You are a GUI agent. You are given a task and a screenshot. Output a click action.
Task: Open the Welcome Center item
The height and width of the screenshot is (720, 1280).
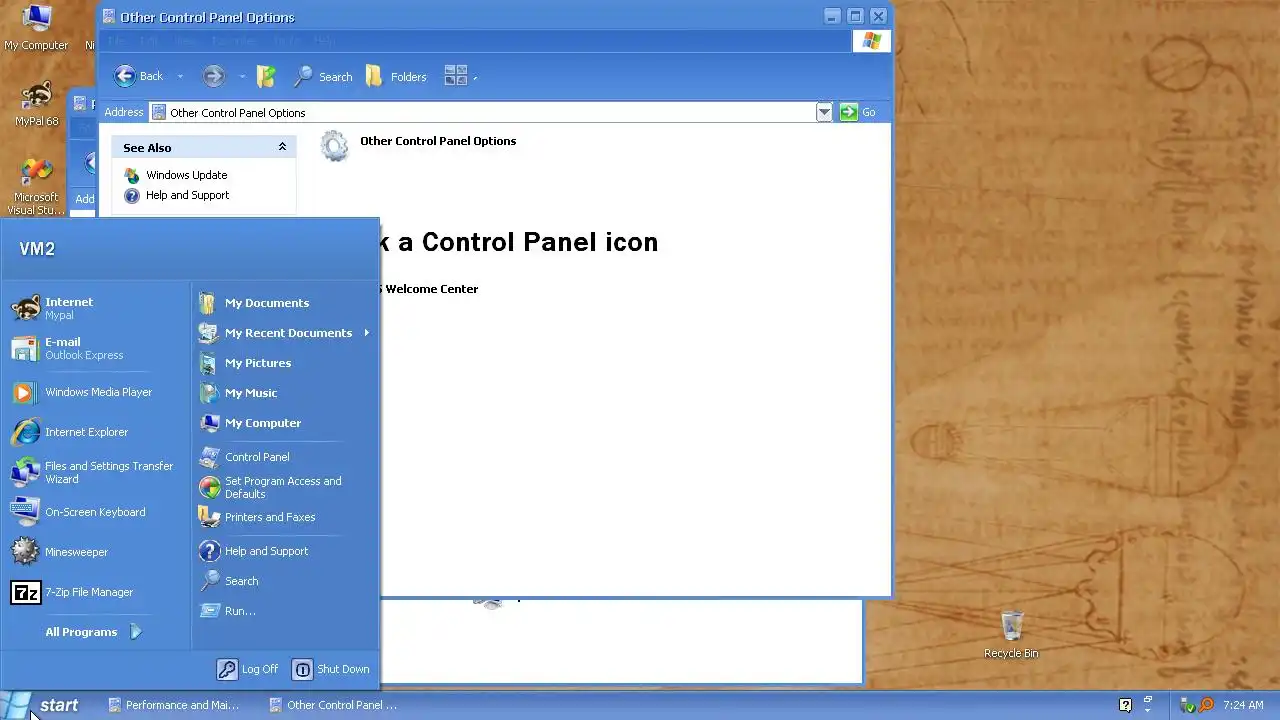pyautogui.click(x=431, y=289)
